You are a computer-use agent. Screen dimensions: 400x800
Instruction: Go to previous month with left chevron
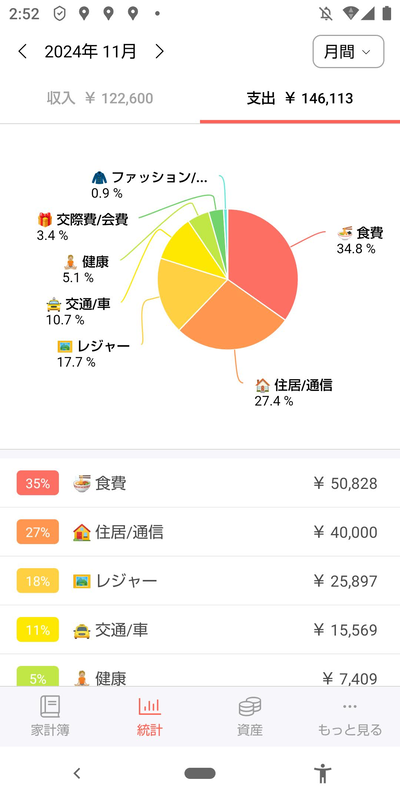[x=22, y=52]
